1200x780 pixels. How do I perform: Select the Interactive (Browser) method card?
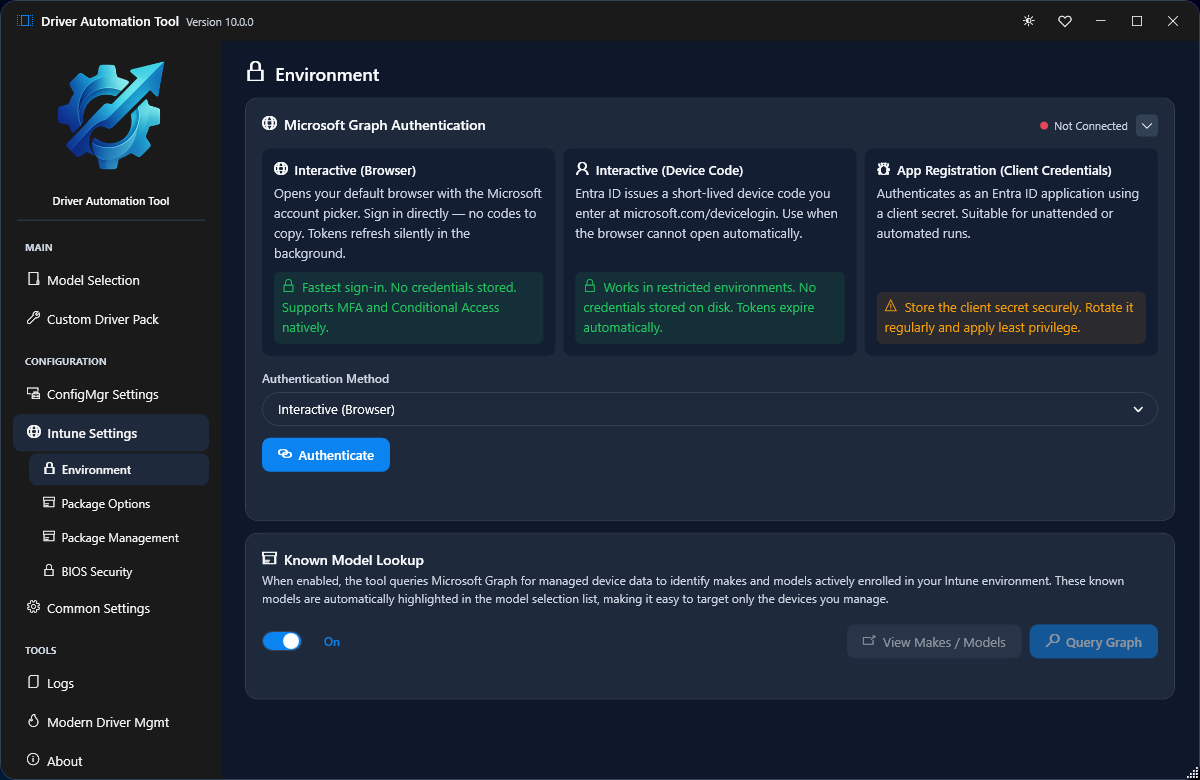[408, 252]
